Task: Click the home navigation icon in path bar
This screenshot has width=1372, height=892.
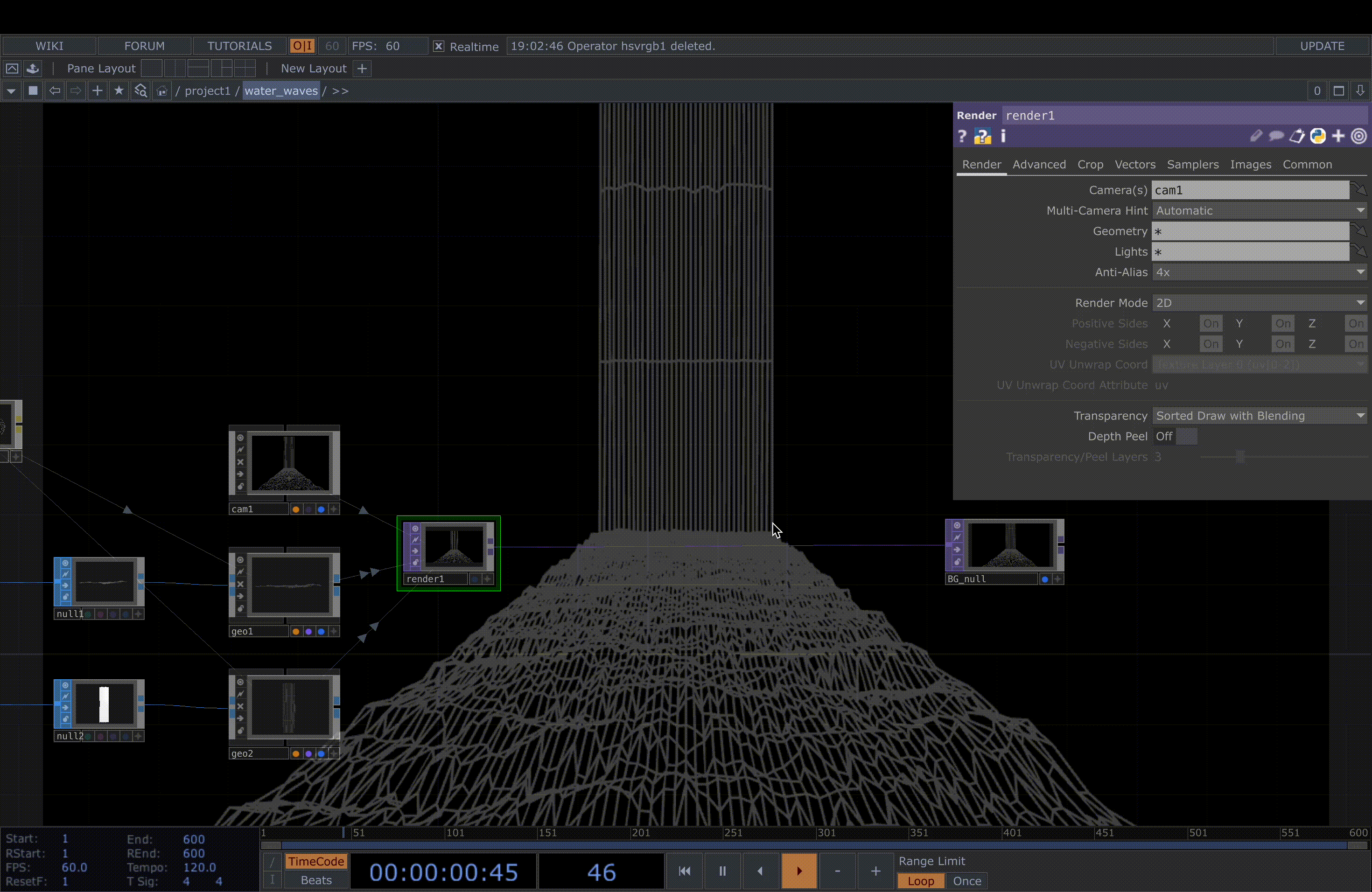Action: click(x=161, y=91)
